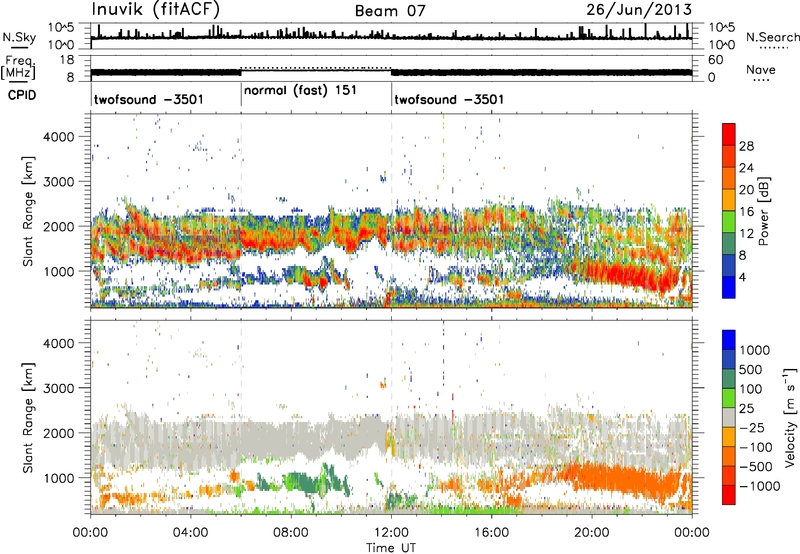Click the "28" label on the Power color bar
This screenshot has width=800, height=554.
coord(746,146)
